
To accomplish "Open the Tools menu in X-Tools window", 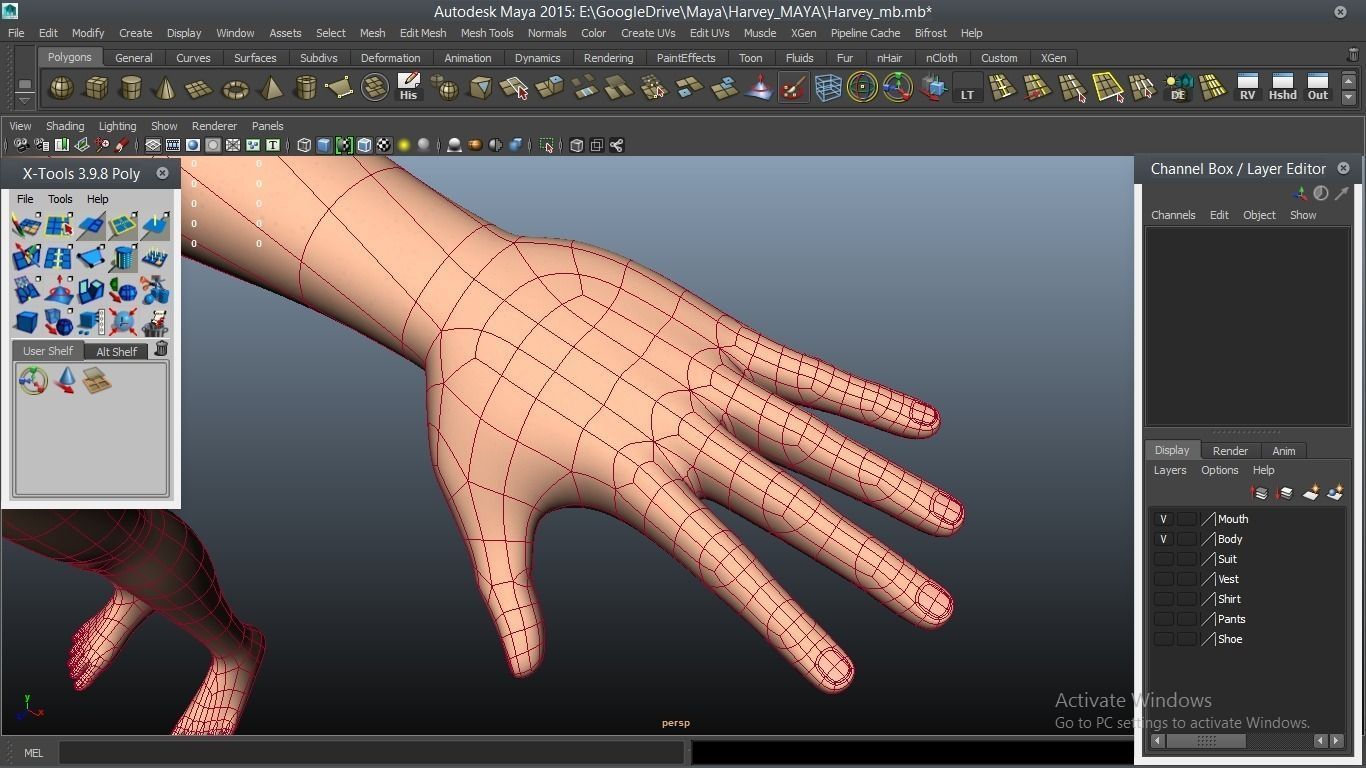I will click(60, 199).
